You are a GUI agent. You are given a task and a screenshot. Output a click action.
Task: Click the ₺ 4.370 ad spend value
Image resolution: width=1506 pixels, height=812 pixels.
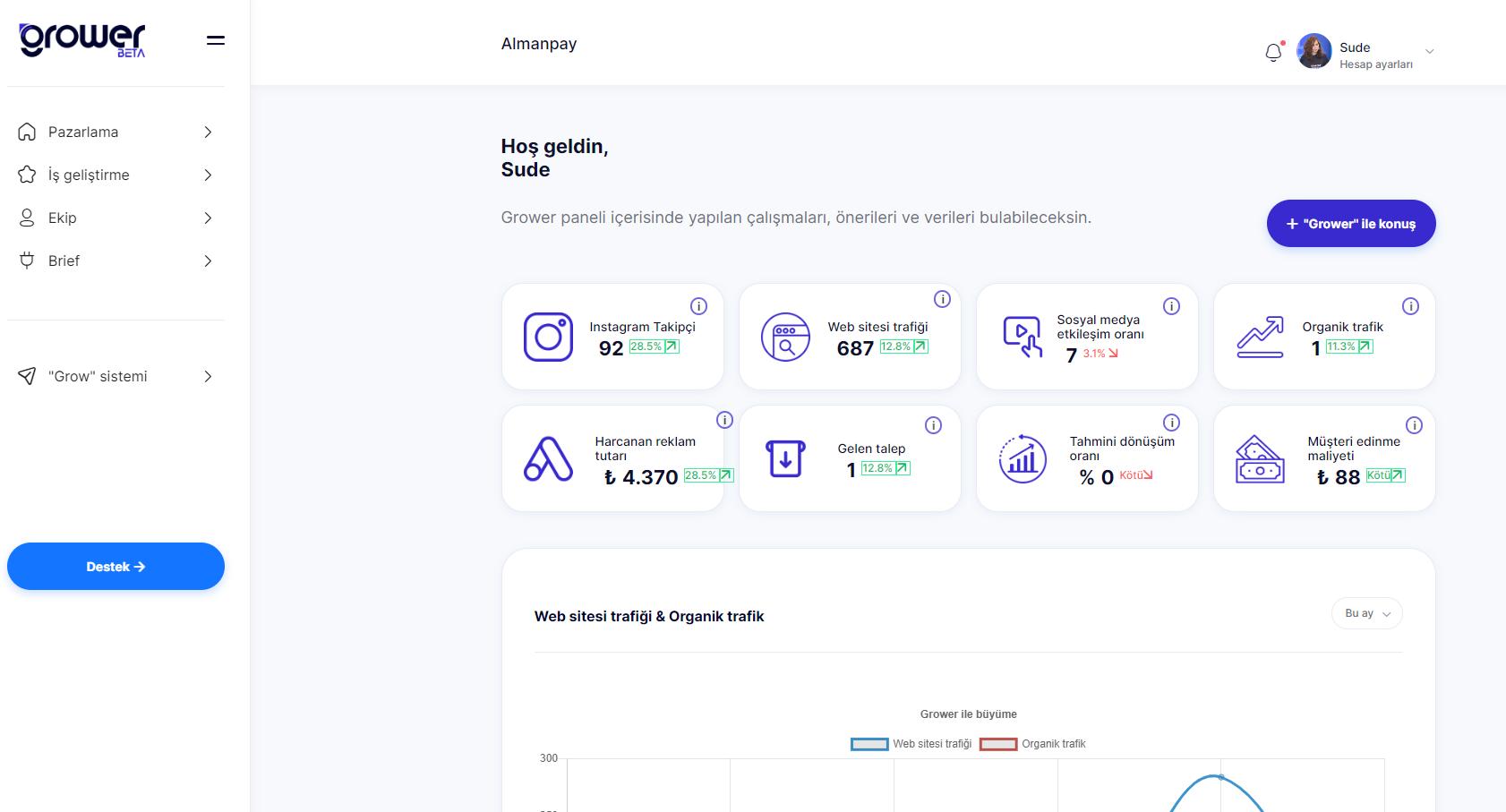[641, 477]
